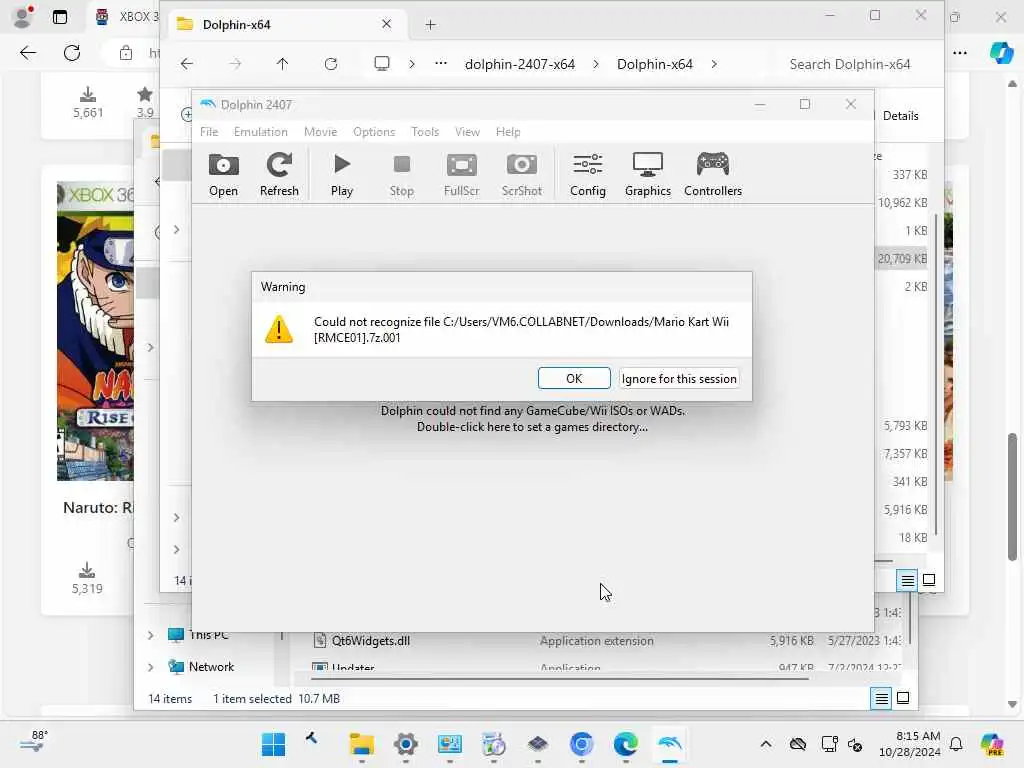Click the Search Dolphin-x64 field
1024x768 pixels.
(x=850, y=64)
